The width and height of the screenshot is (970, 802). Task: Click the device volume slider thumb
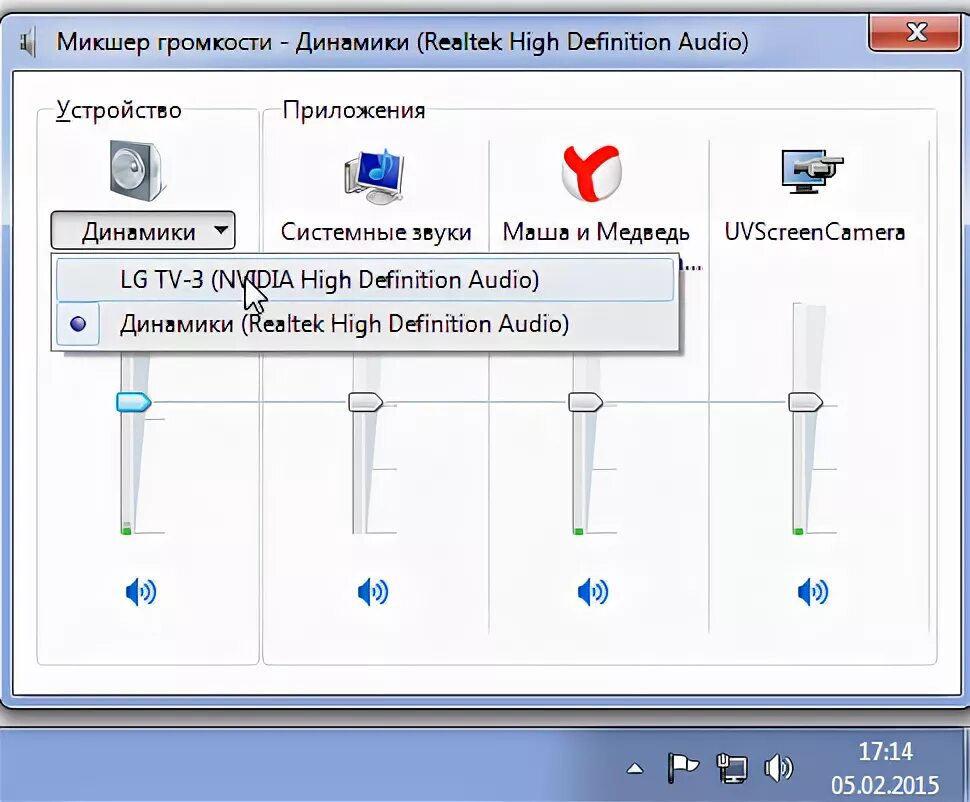point(134,402)
